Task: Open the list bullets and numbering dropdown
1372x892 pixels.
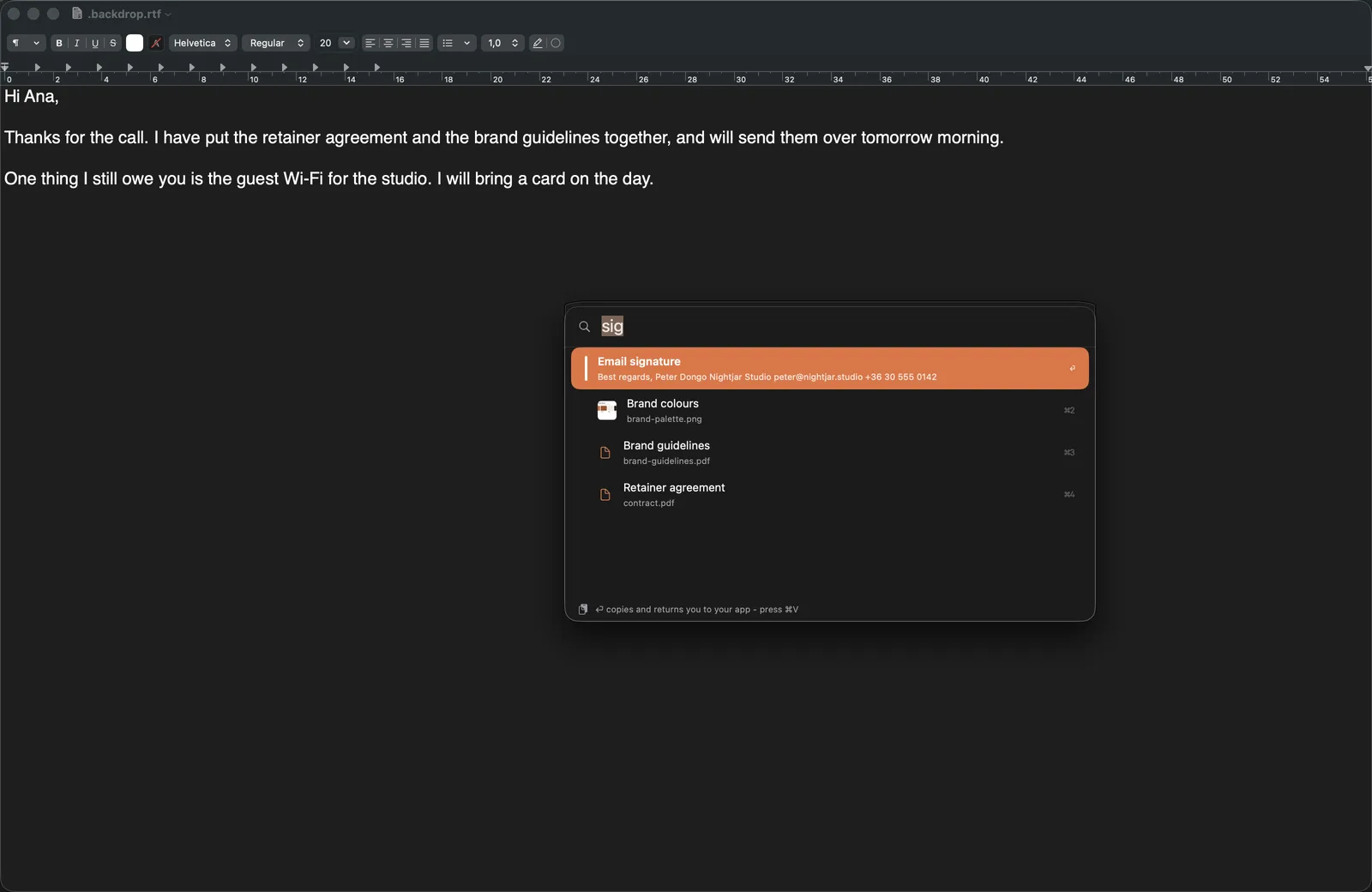Action: (x=456, y=43)
